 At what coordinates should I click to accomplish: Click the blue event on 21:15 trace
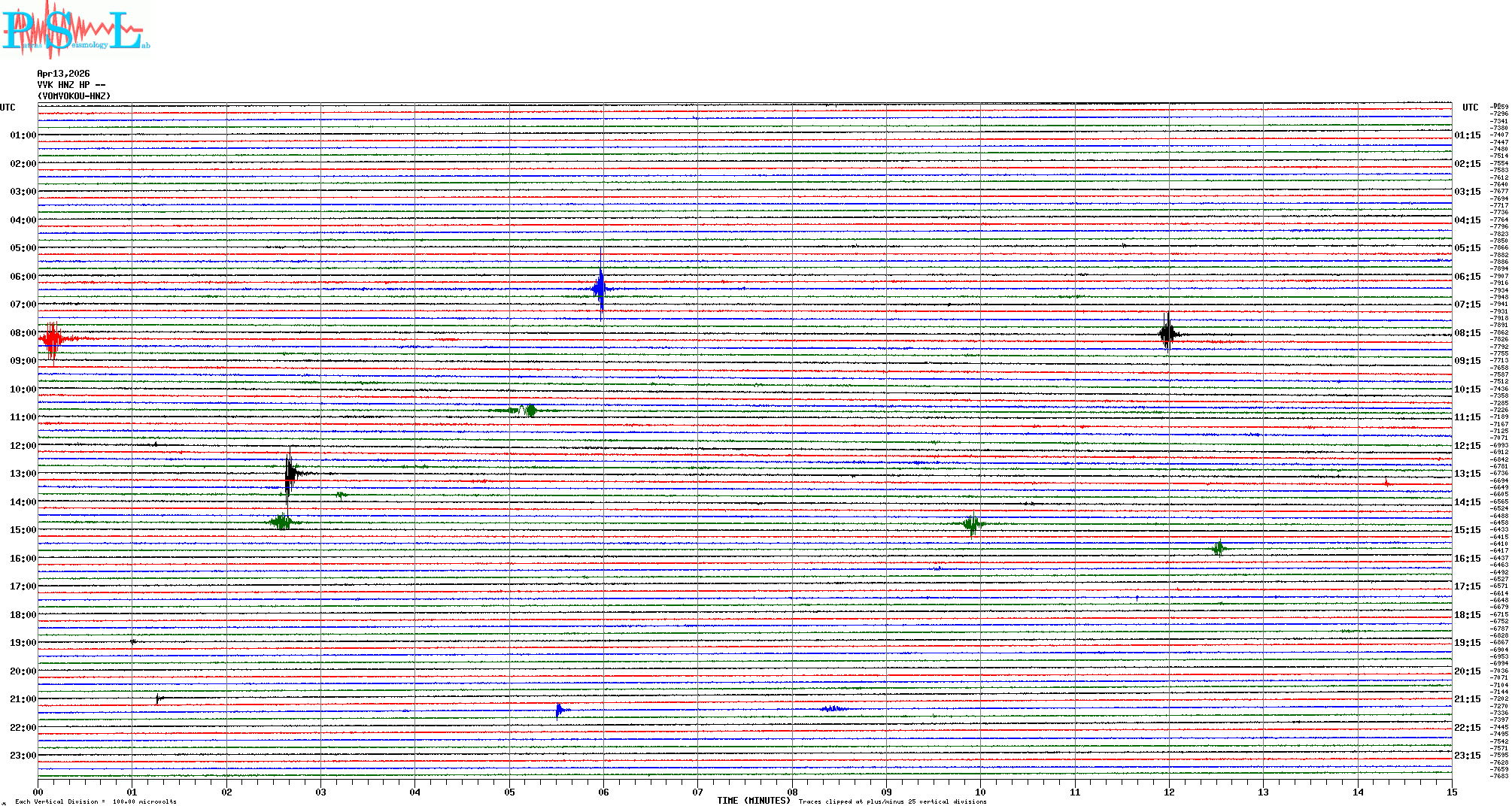click(559, 710)
